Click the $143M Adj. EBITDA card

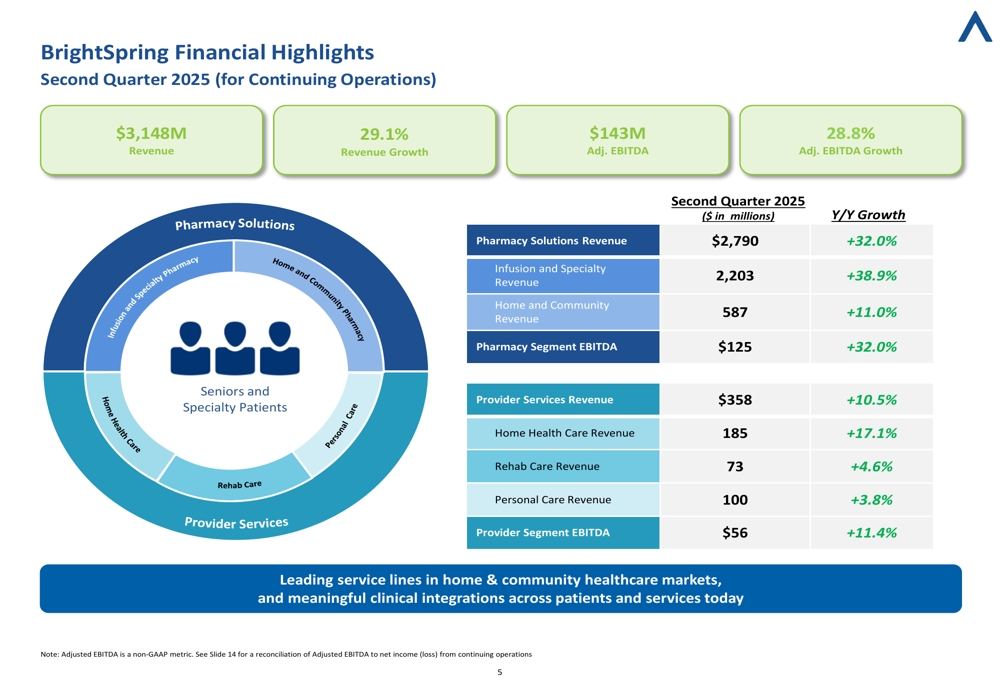[x=617, y=140]
